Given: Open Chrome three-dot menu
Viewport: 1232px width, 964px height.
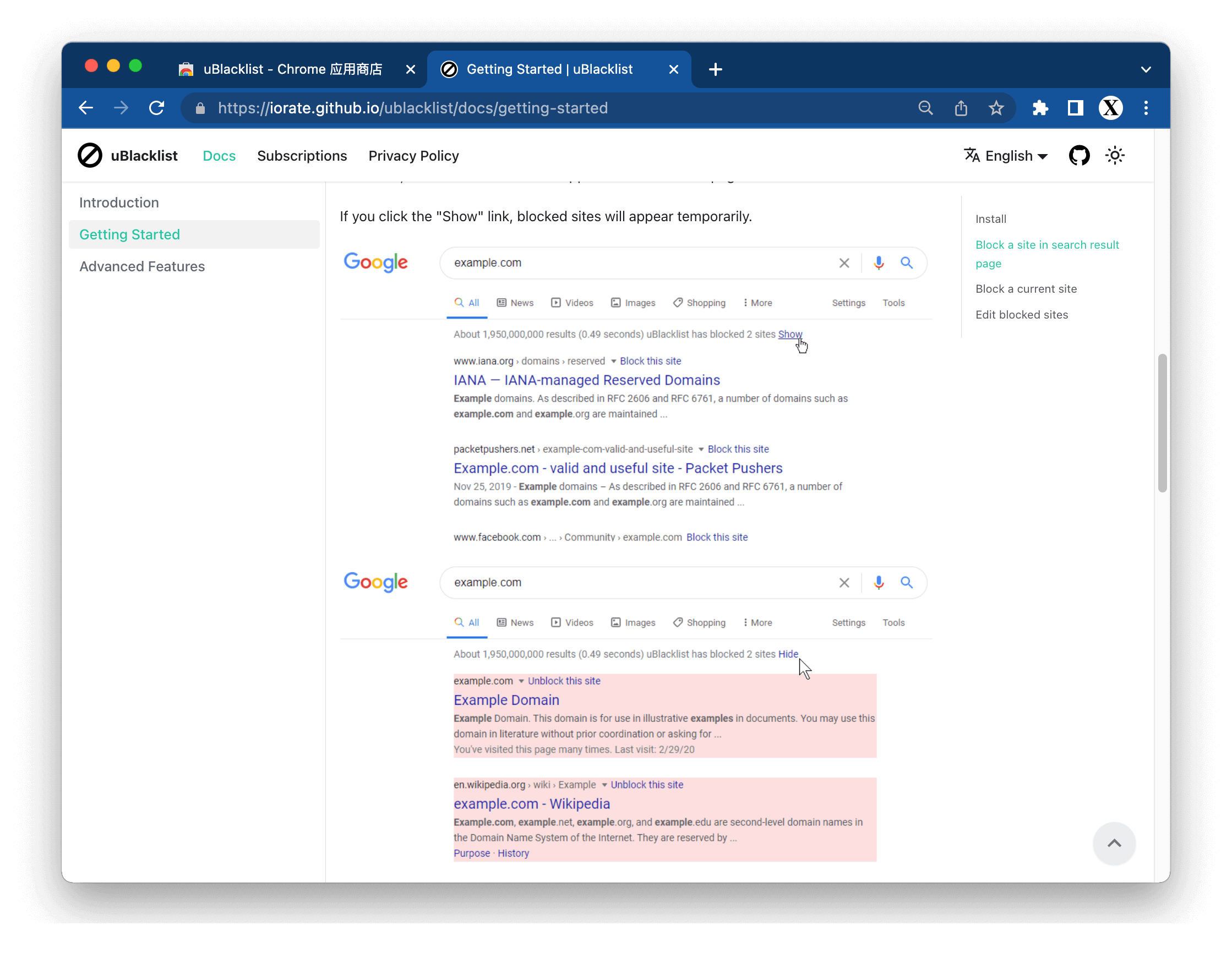Looking at the screenshot, I should 1145,108.
